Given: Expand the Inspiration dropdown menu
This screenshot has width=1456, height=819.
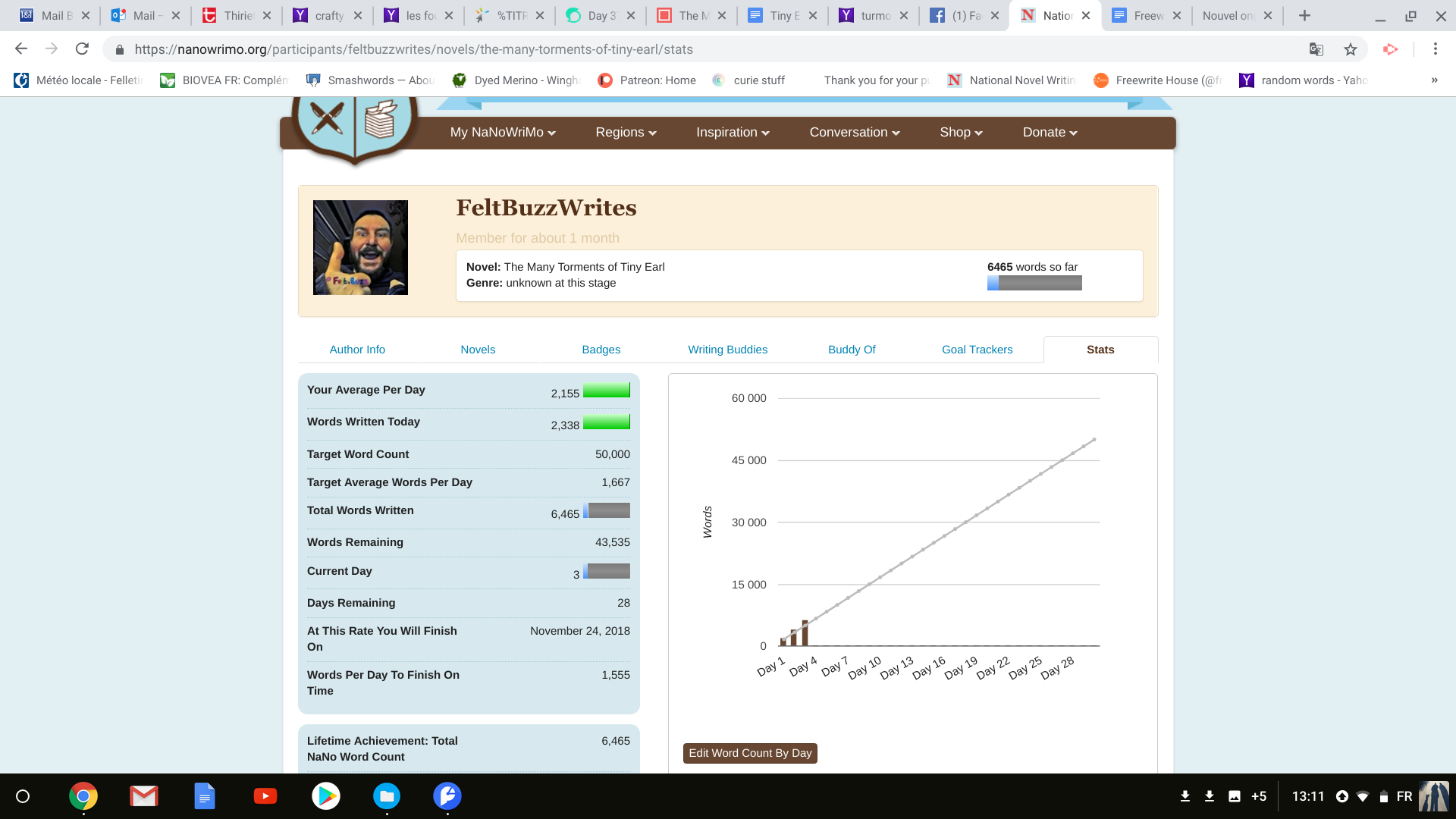Looking at the screenshot, I should pyautogui.click(x=733, y=133).
